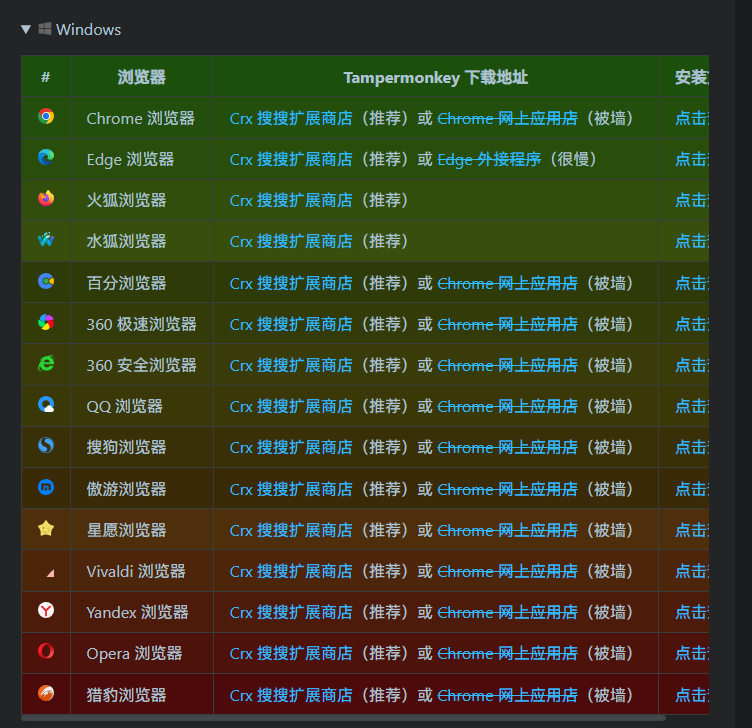Click the Yandex browser icon

pyautogui.click(x=46, y=611)
